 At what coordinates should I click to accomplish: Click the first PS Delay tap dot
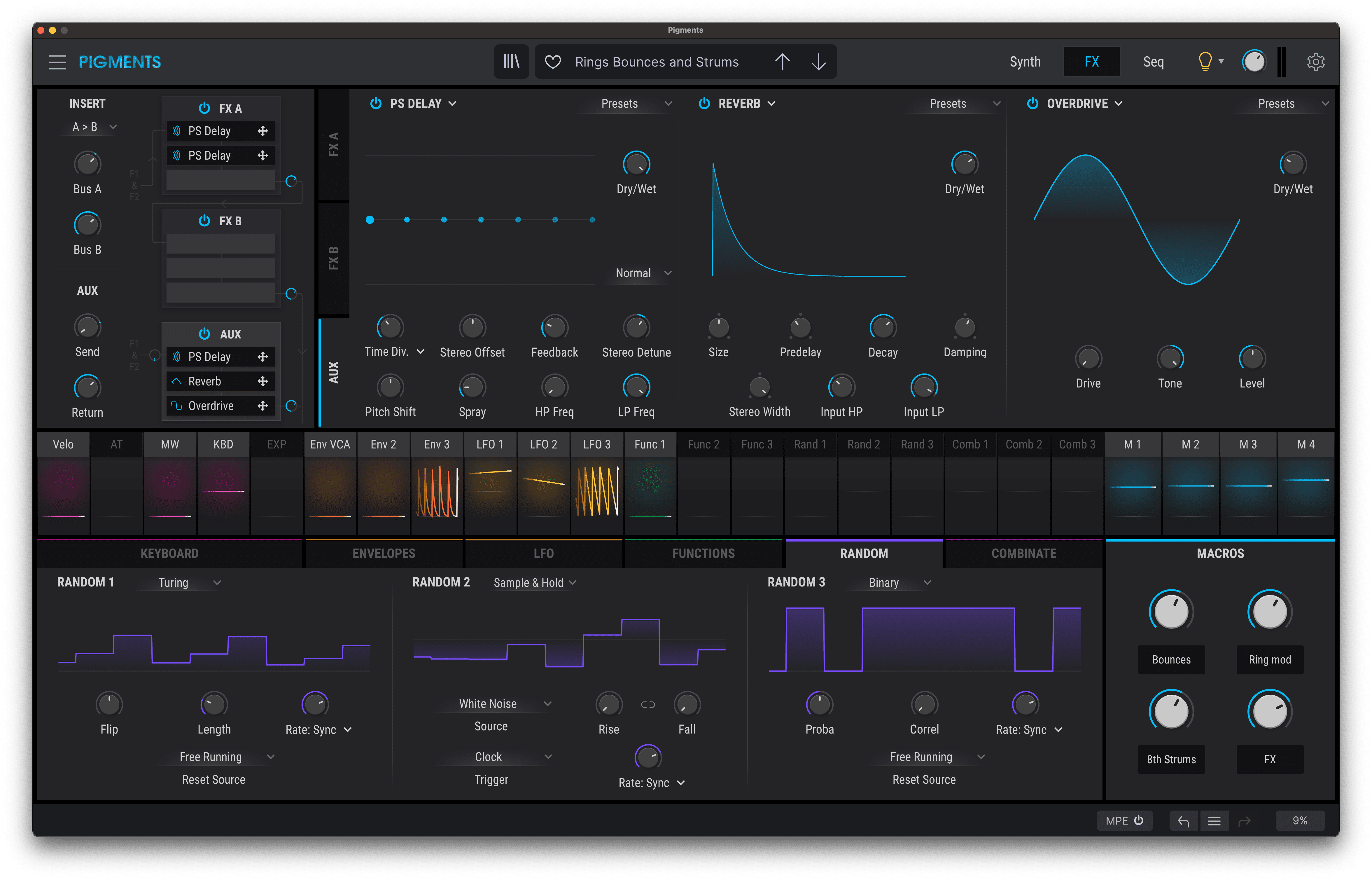pyautogui.click(x=370, y=219)
